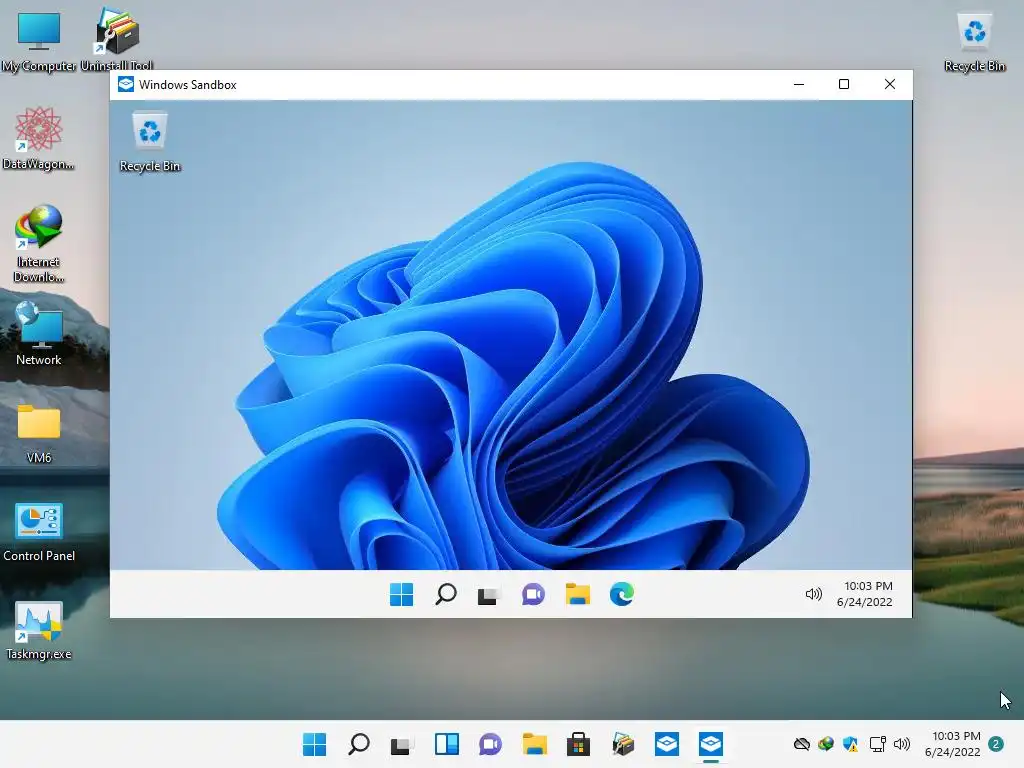Open host clock showing 6/24/2022
Image resolution: width=1024 pixels, height=768 pixels.
pyautogui.click(x=953, y=744)
